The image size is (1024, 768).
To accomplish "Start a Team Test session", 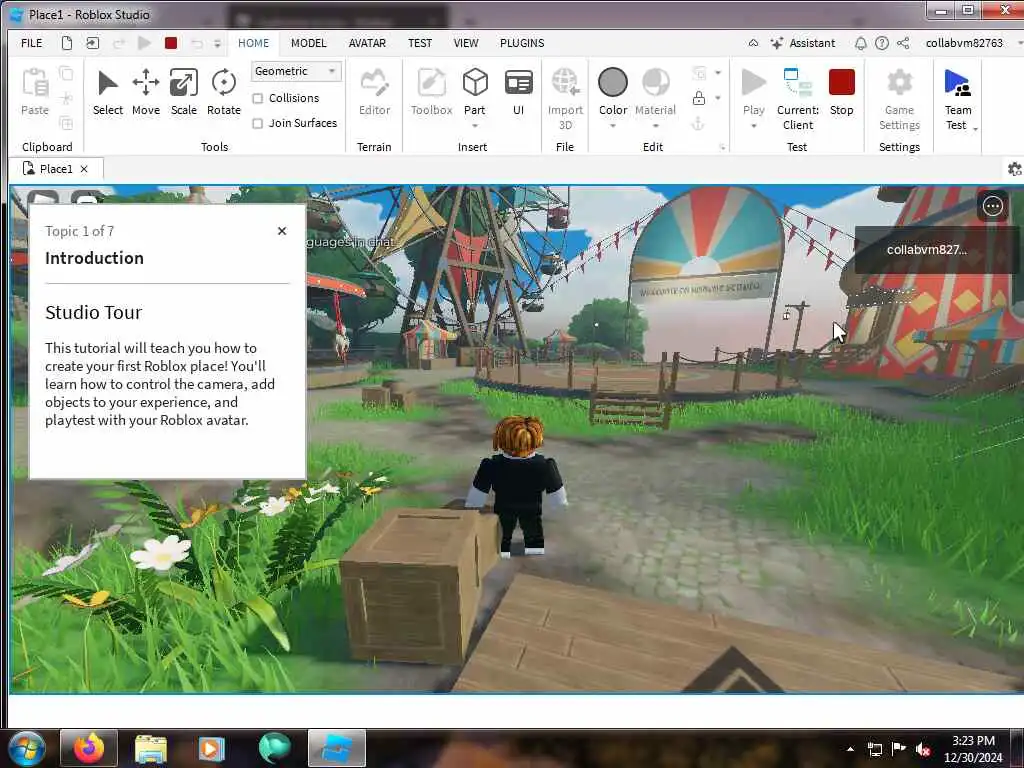I will [957, 99].
